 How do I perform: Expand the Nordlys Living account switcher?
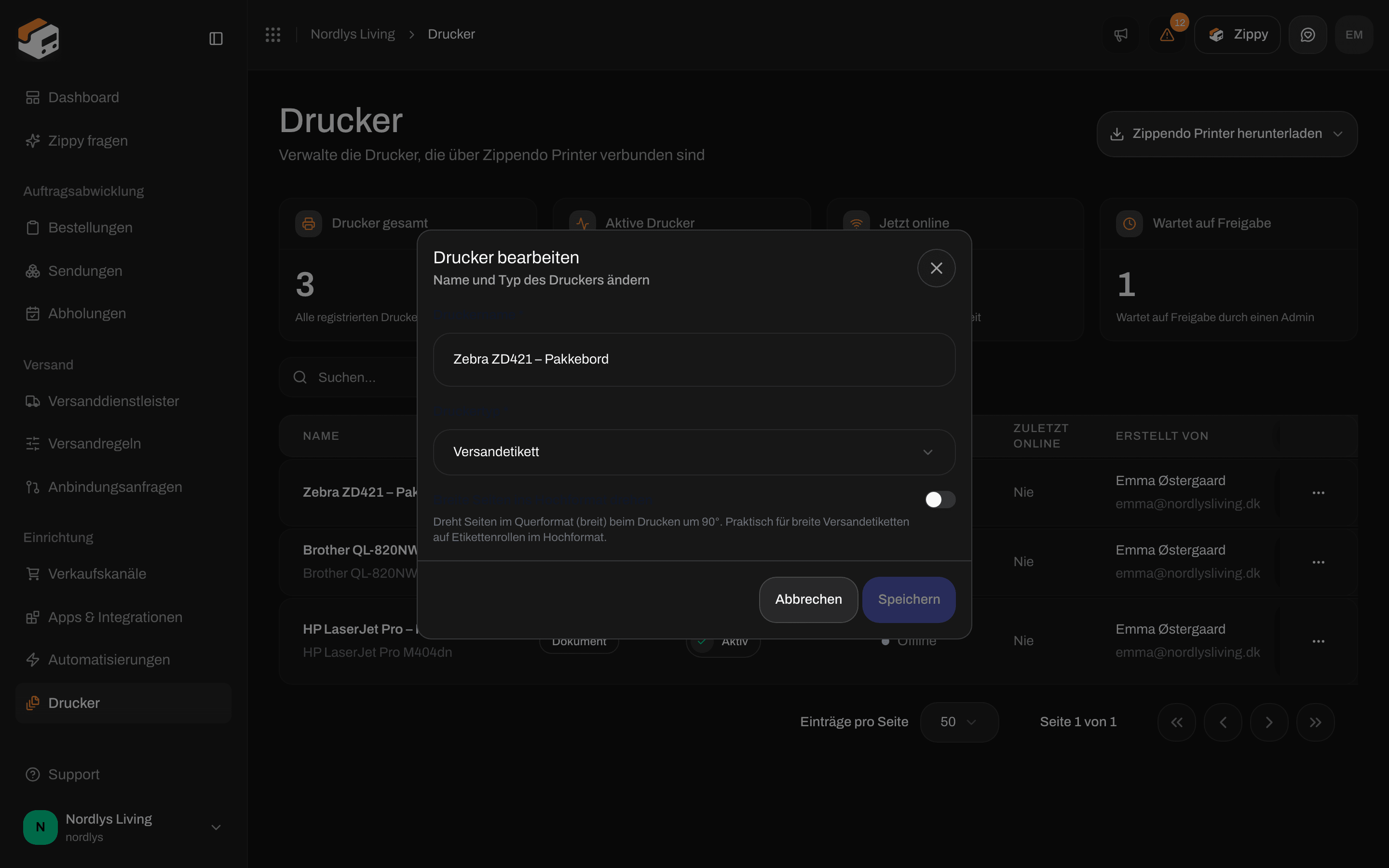coord(123,827)
